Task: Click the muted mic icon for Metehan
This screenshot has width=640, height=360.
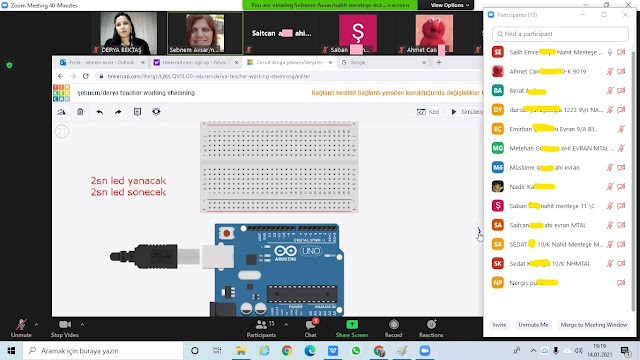Action: [x=621, y=148]
